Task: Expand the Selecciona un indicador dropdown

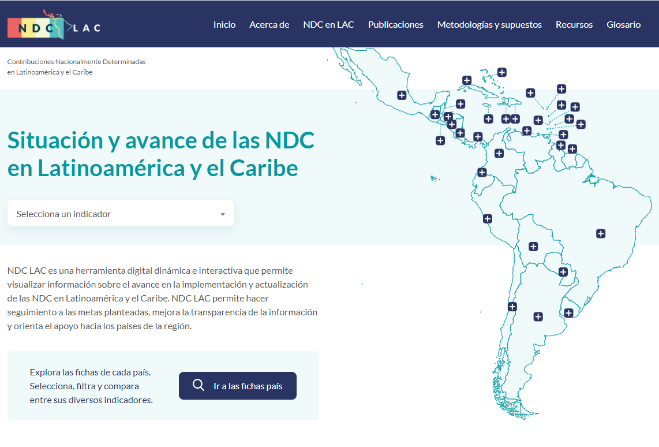Action: click(121, 213)
